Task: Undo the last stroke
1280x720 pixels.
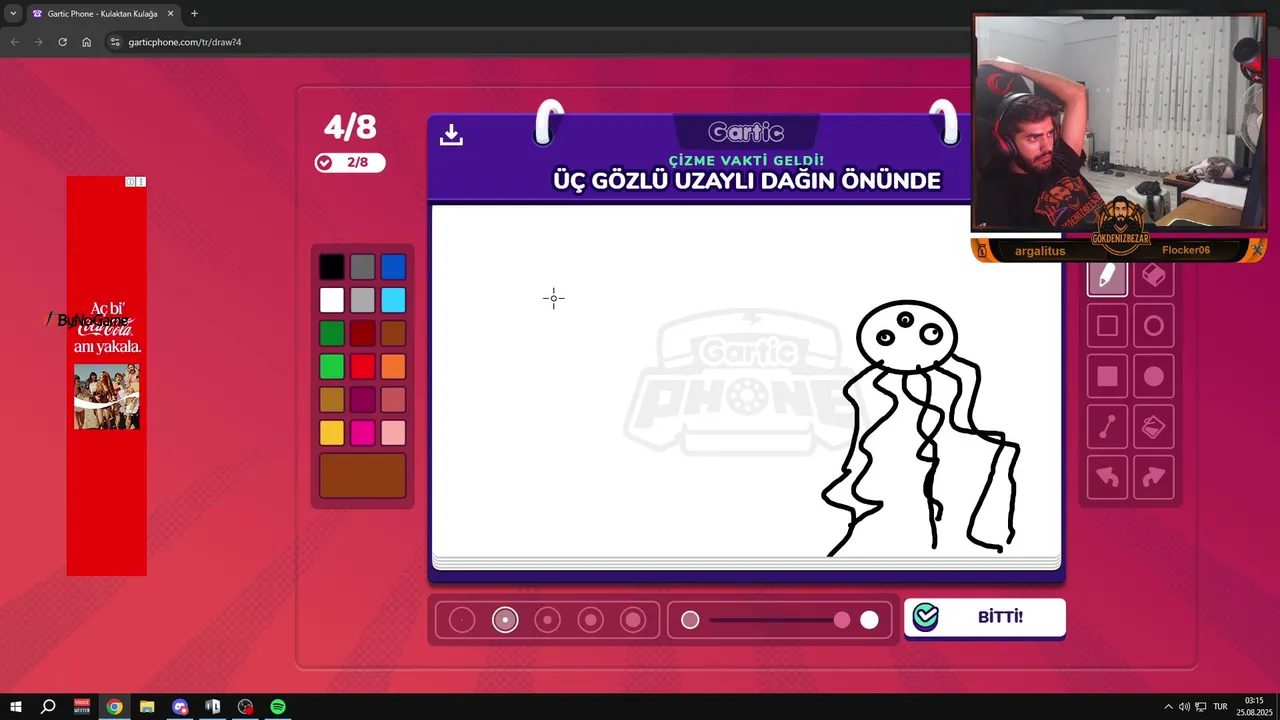Action: tap(1107, 477)
